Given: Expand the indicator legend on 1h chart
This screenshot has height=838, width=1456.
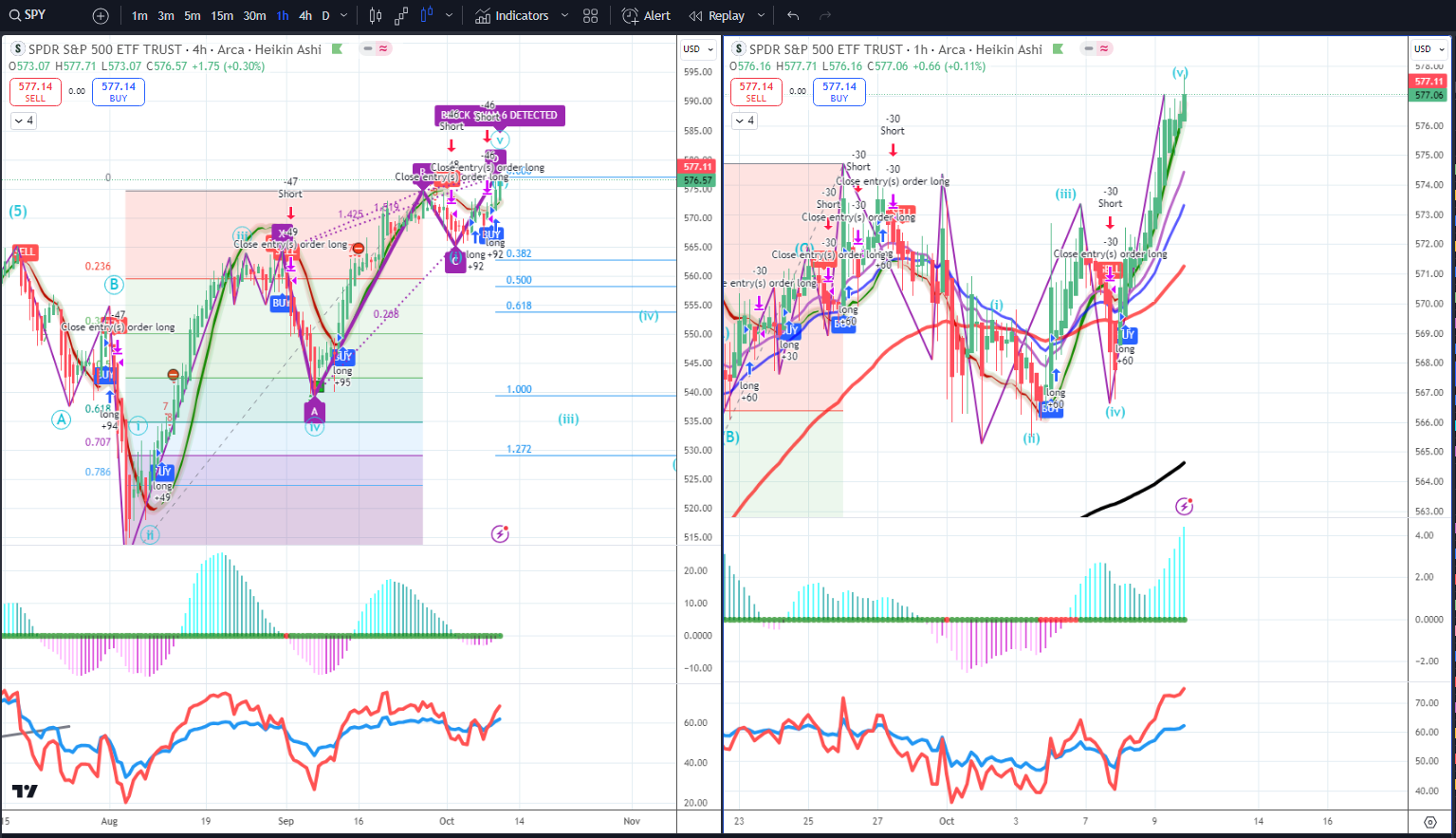Looking at the screenshot, I should (745, 121).
